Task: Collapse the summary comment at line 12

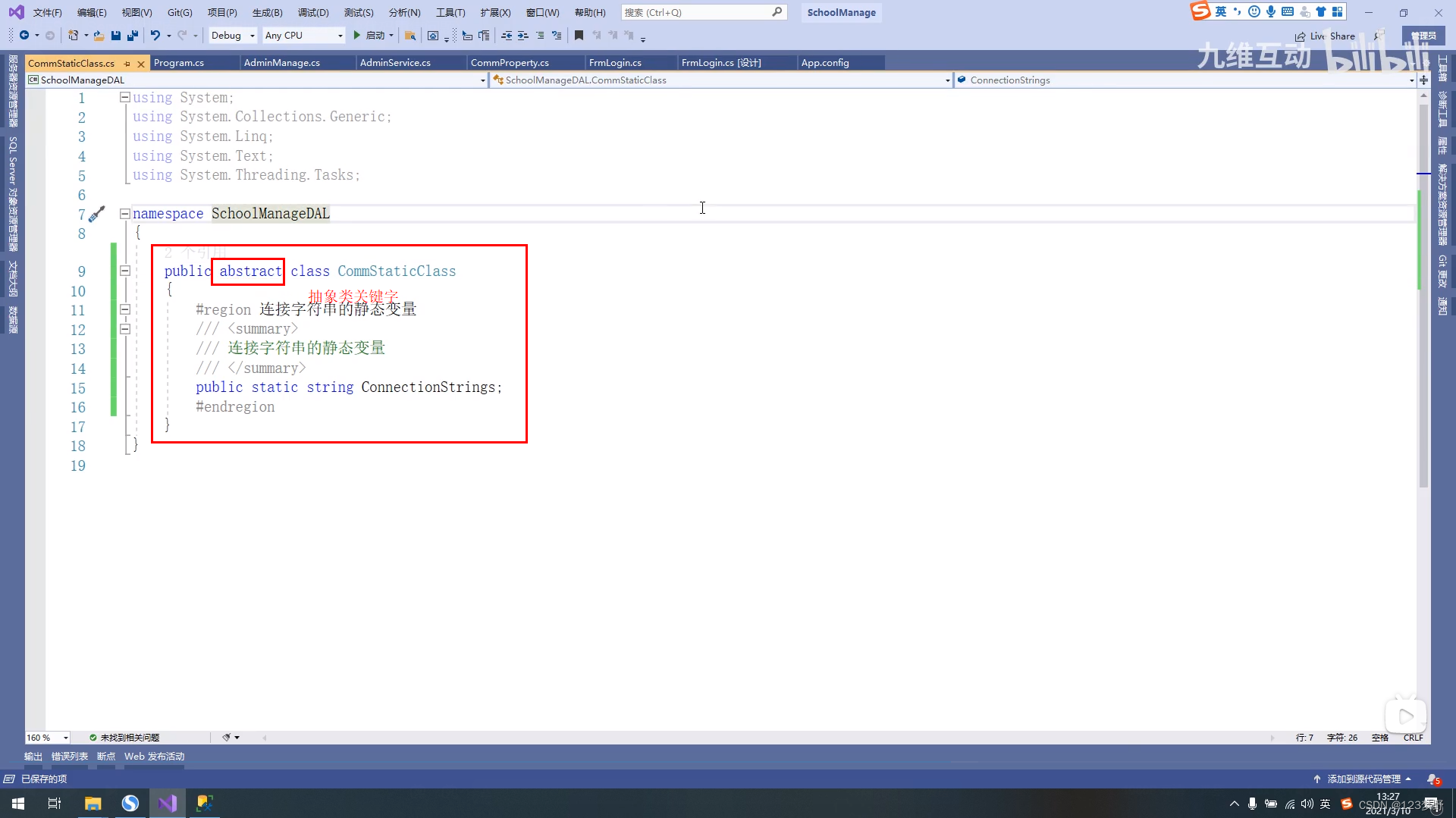Action: click(x=124, y=329)
